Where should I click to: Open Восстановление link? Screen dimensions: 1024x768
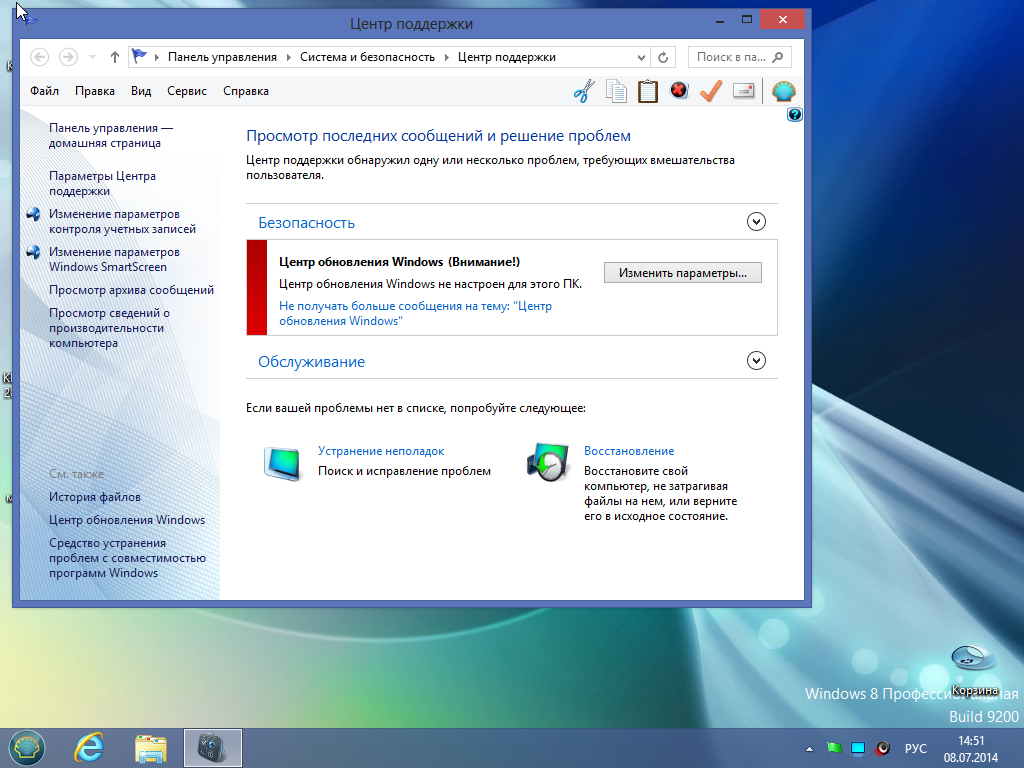click(x=629, y=451)
